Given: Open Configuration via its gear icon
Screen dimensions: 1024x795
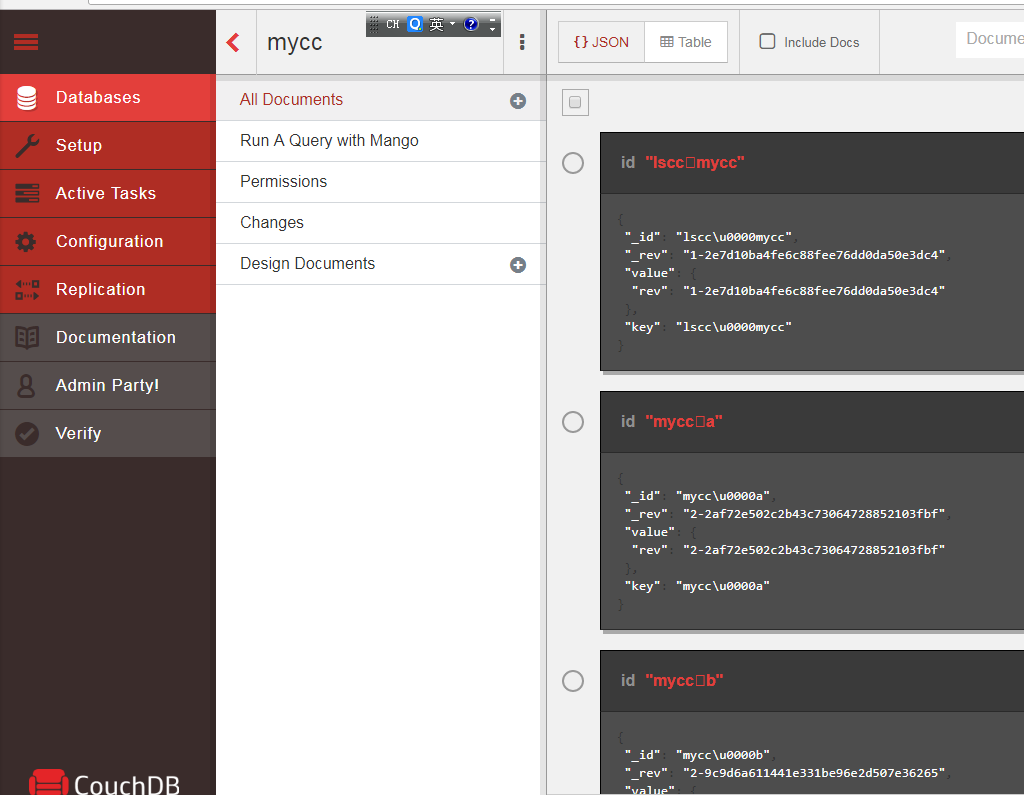Looking at the screenshot, I should coord(26,242).
